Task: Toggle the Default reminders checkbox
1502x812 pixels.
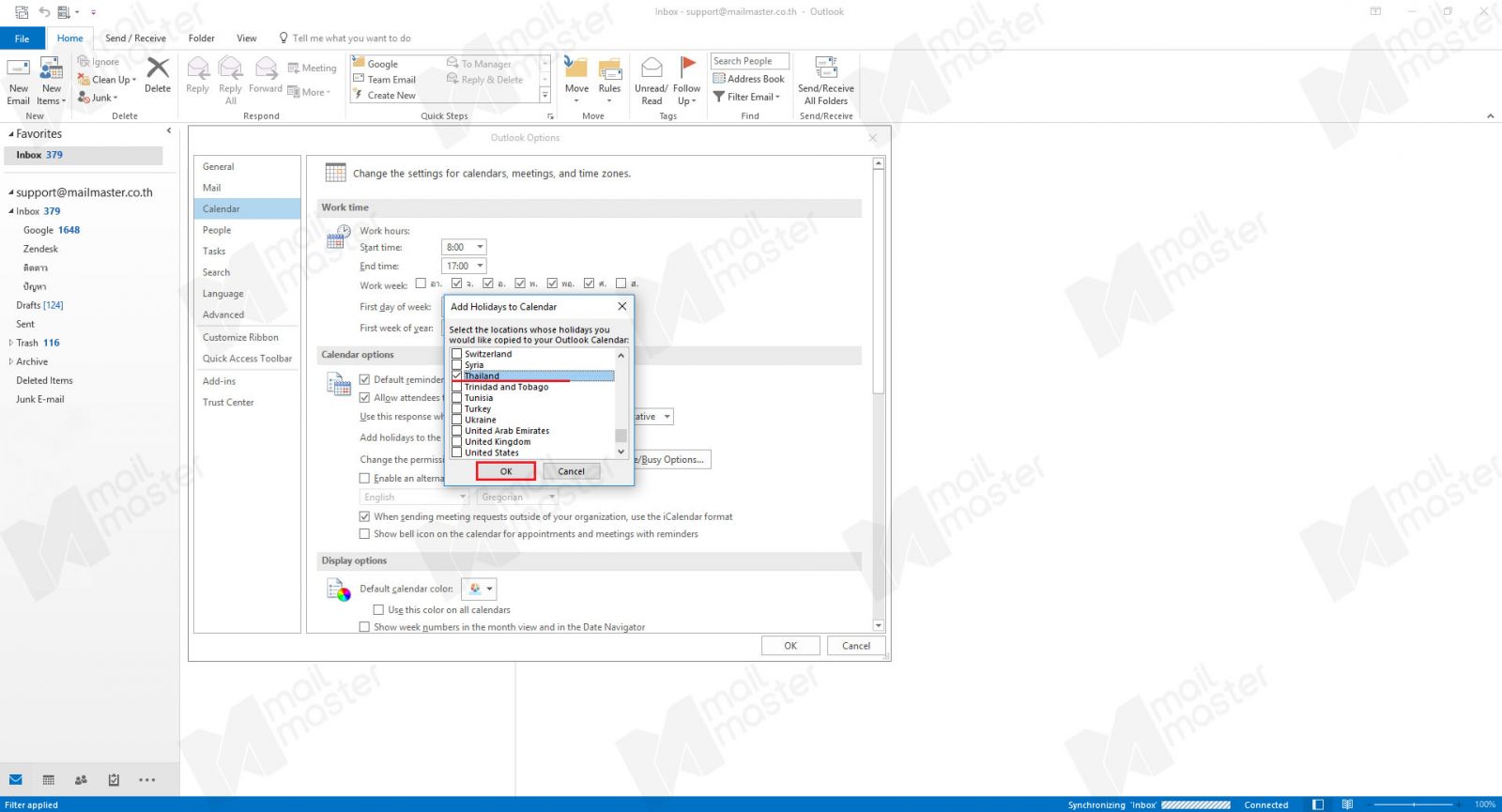Action: coord(364,379)
